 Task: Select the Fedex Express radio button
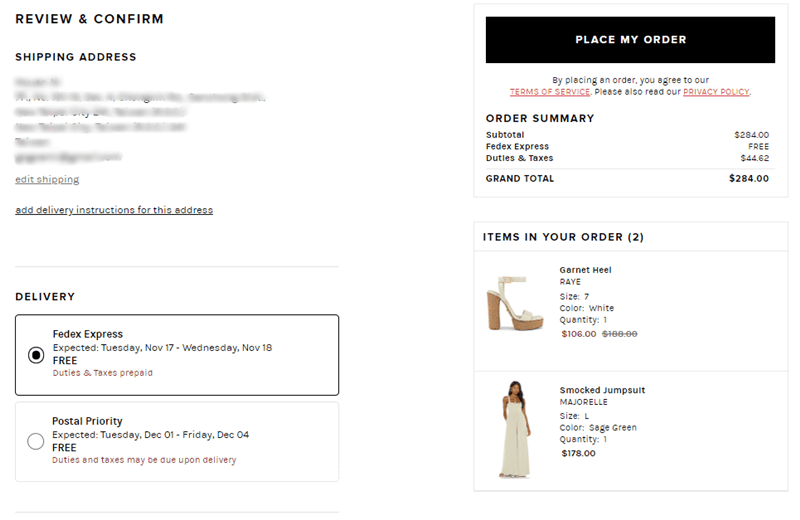click(x=36, y=355)
